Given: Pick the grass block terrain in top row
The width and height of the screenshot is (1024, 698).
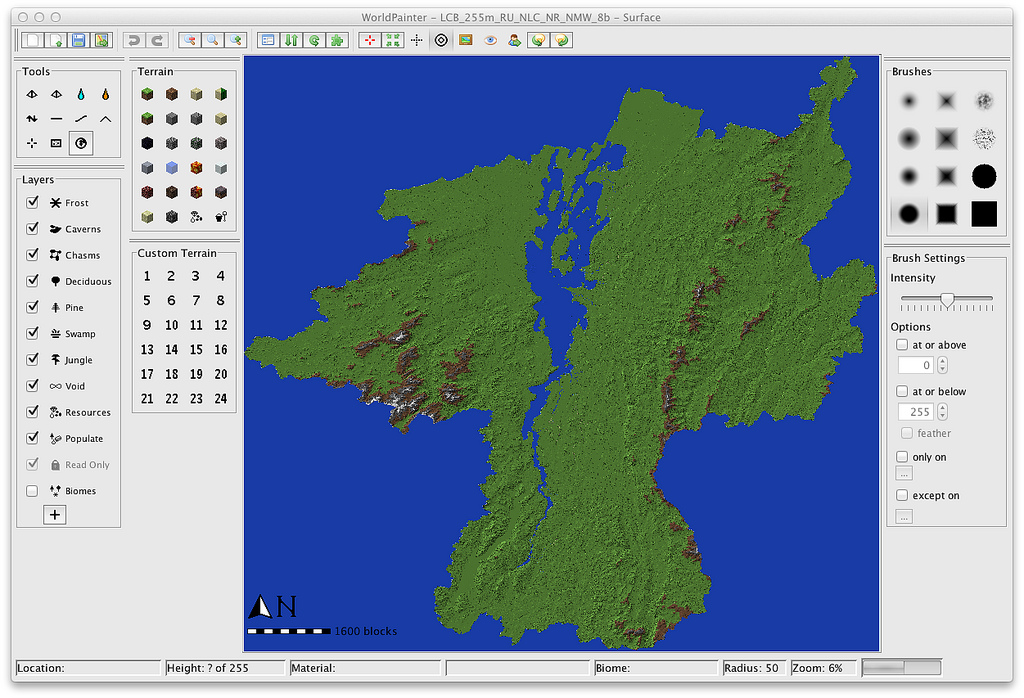Looking at the screenshot, I should point(147,94).
